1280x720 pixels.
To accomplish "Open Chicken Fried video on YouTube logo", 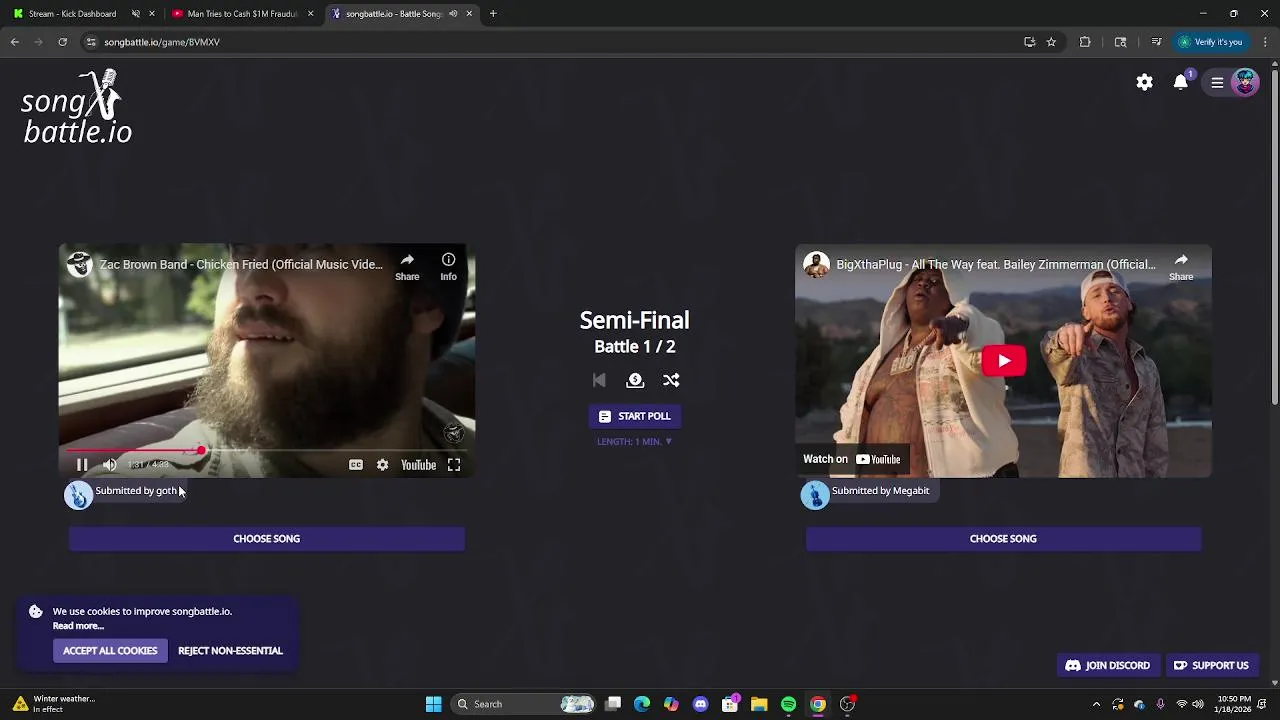I will pyautogui.click(x=418, y=465).
